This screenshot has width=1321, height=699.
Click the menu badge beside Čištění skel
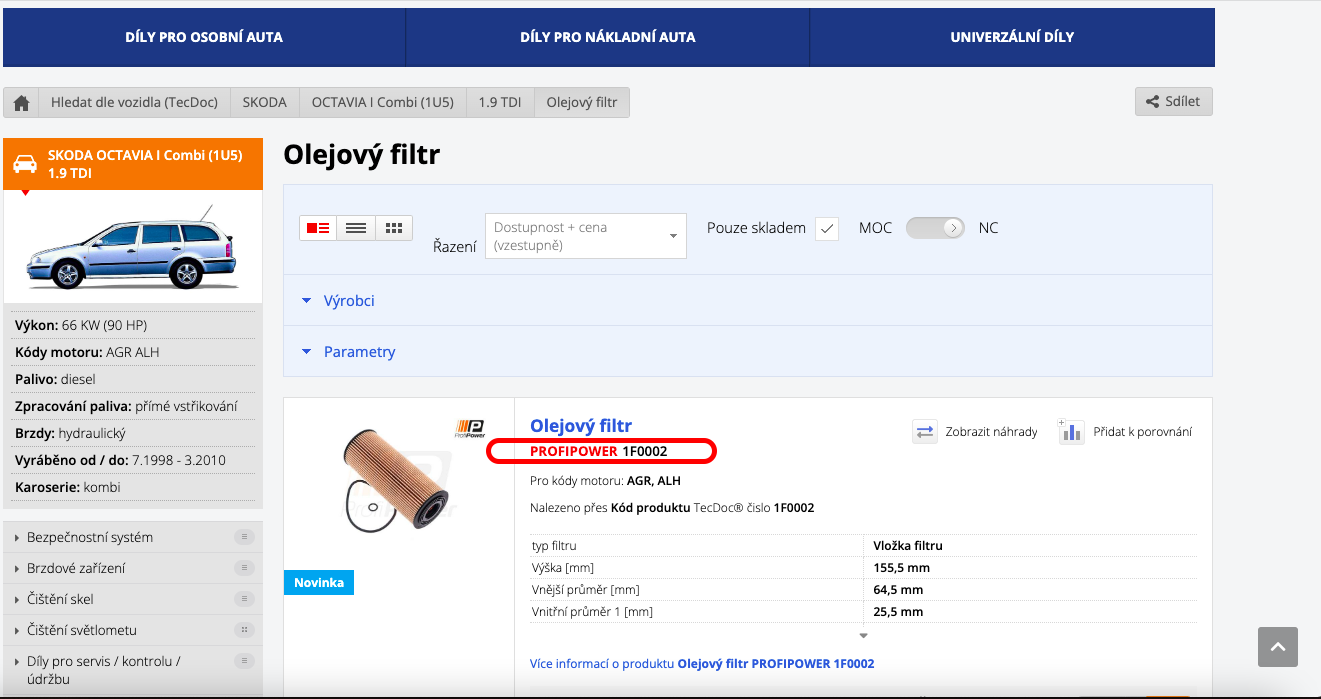[243, 599]
